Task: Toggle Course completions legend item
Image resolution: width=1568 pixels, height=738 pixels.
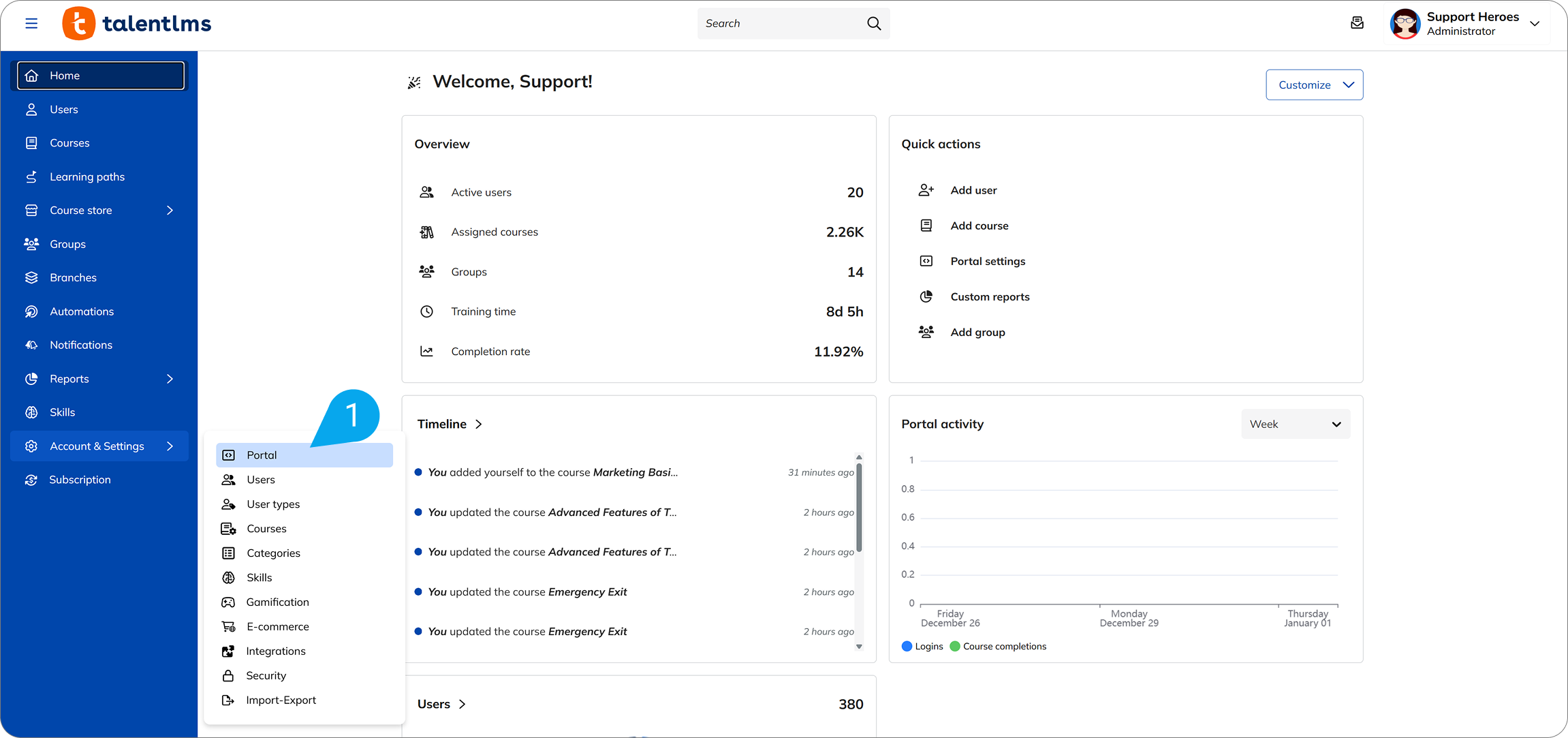Action: (x=998, y=646)
